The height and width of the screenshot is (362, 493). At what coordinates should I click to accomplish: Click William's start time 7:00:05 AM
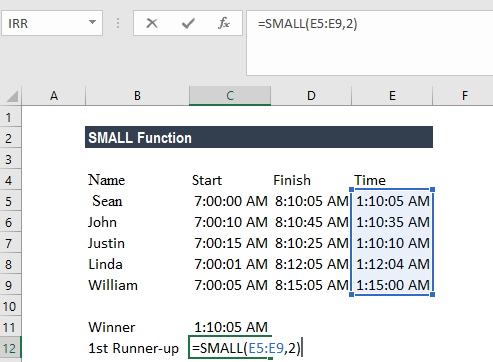pyautogui.click(x=230, y=285)
